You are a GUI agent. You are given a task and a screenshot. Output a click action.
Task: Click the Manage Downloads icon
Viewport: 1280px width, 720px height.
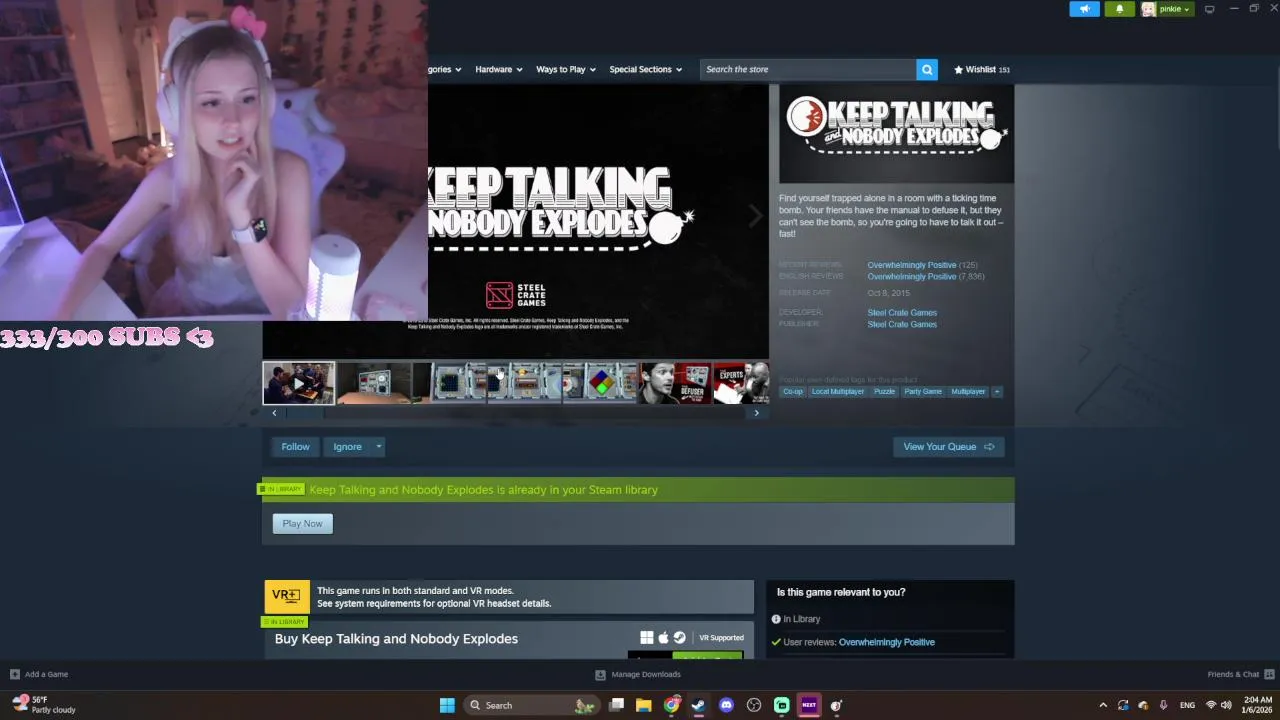pyautogui.click(x=600, y=674)
